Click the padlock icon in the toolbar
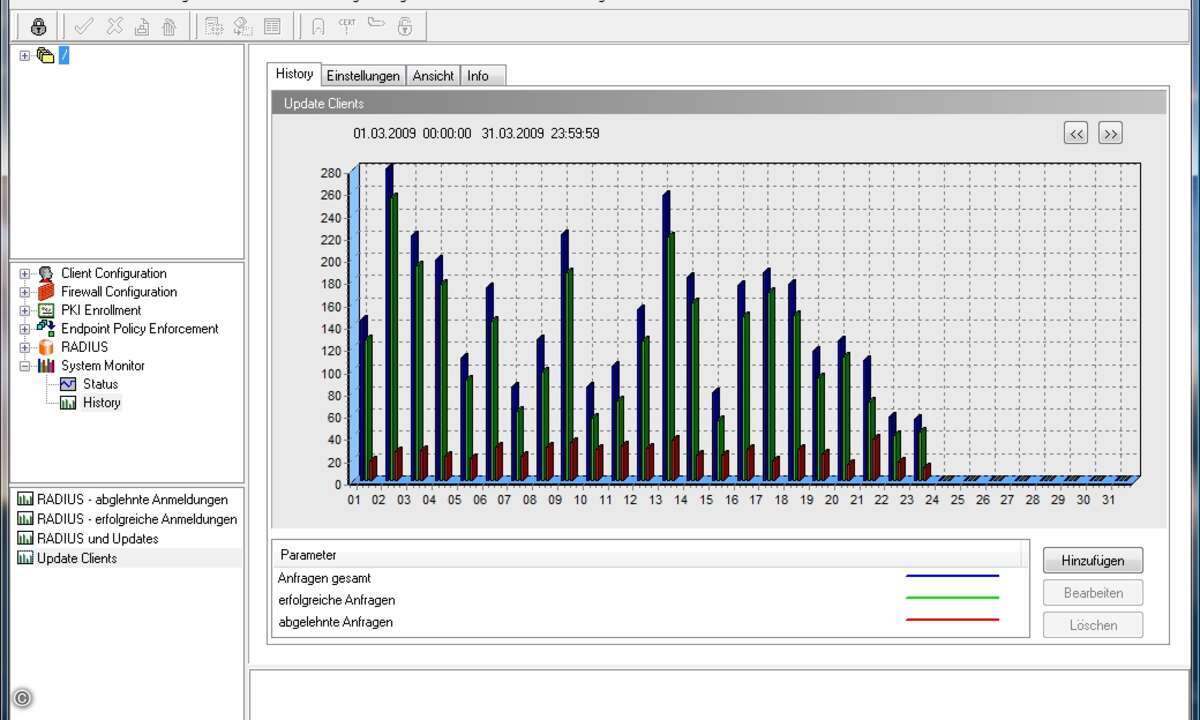Image resolution: width=1200 pixels, height=720 pixels. click(x=39, y=27)
